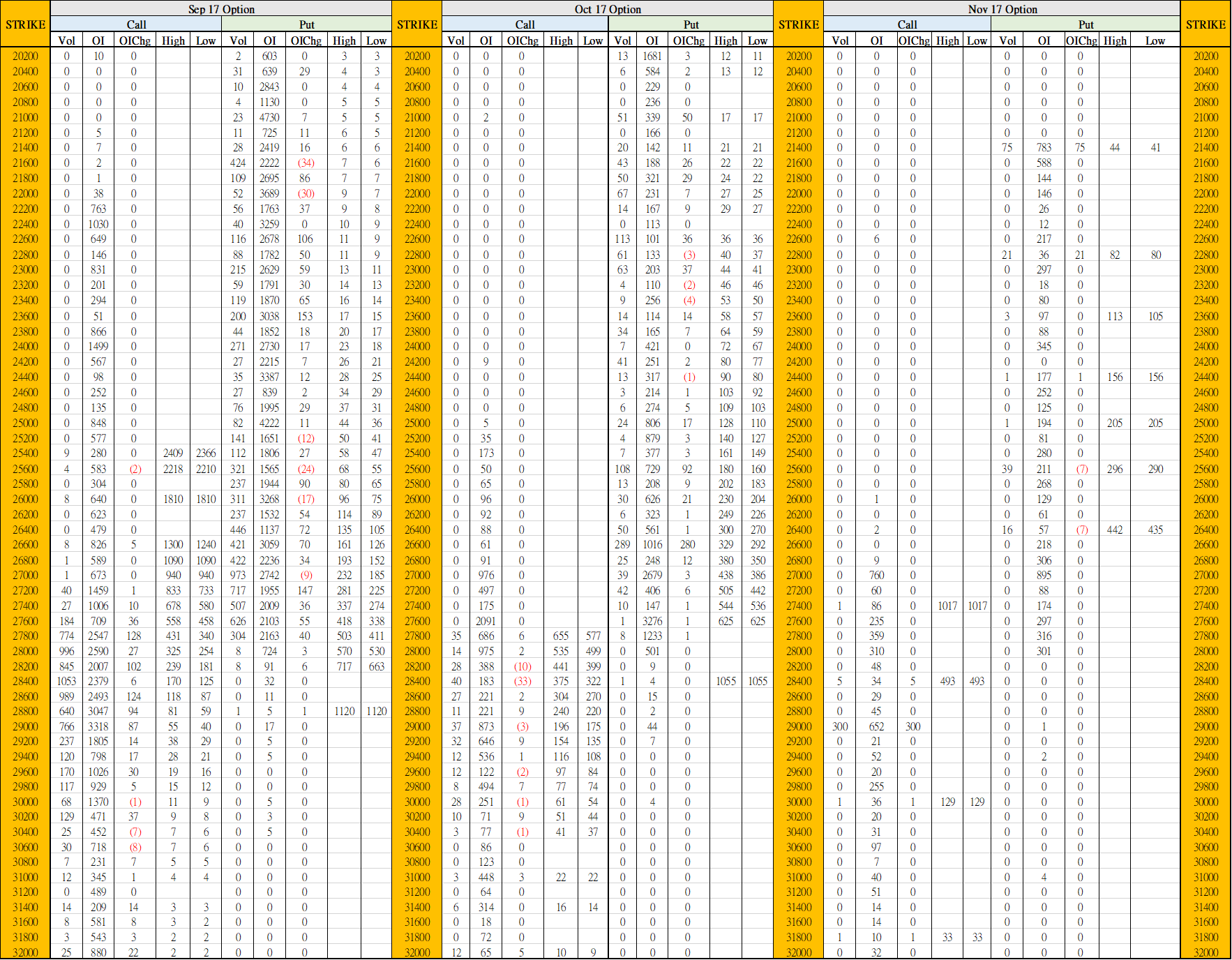Select the Sep 17 Option header cell
This screenshot has height=960, width=1232.
tap(221, 9)
